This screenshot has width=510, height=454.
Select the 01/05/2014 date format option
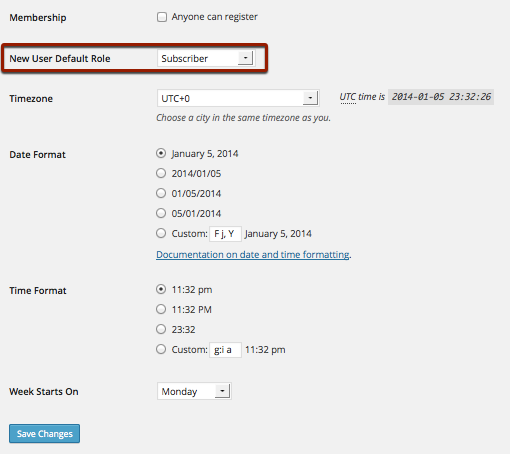[x=161, y=193]
